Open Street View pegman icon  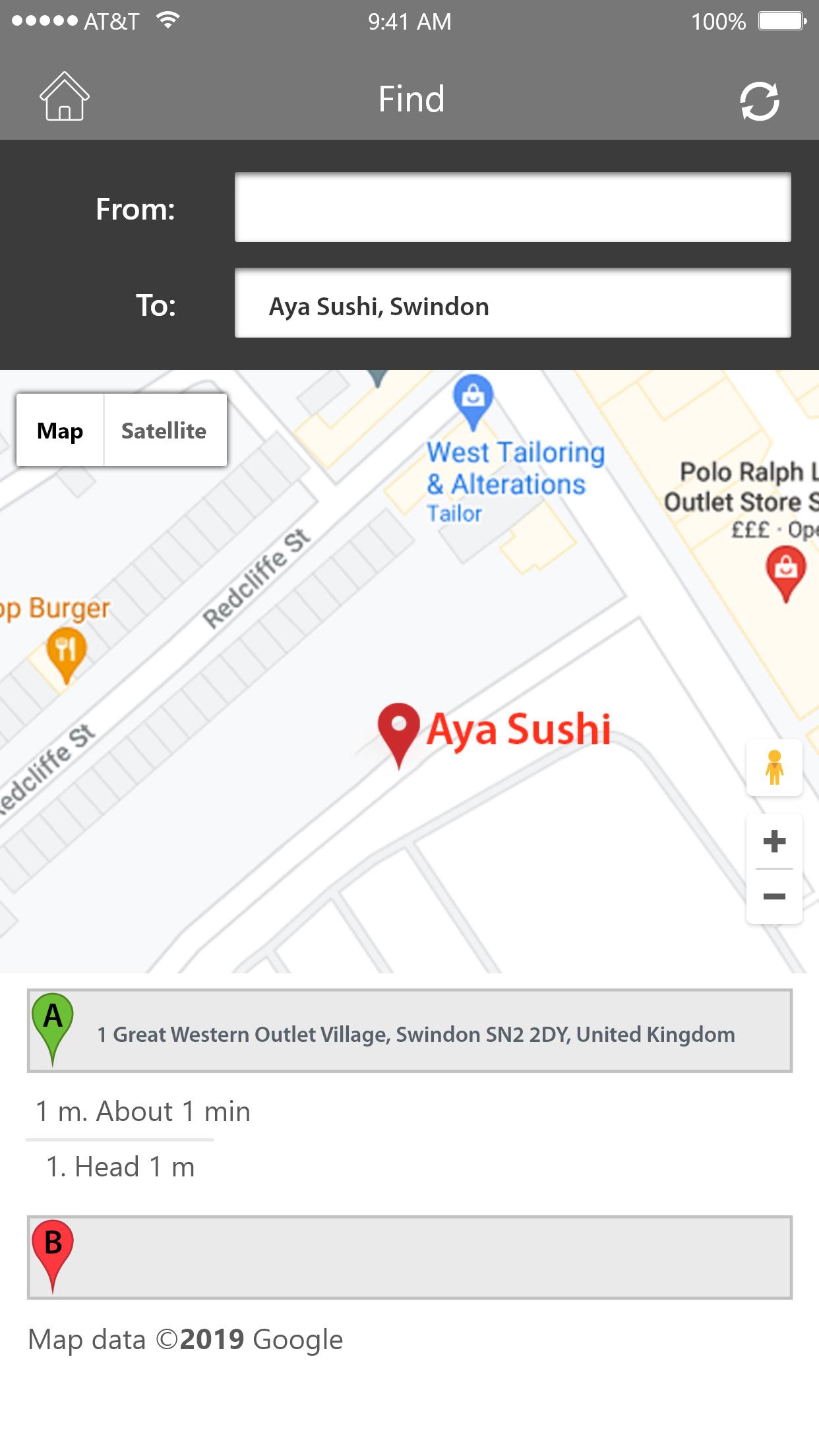click(x=774, y=768)
